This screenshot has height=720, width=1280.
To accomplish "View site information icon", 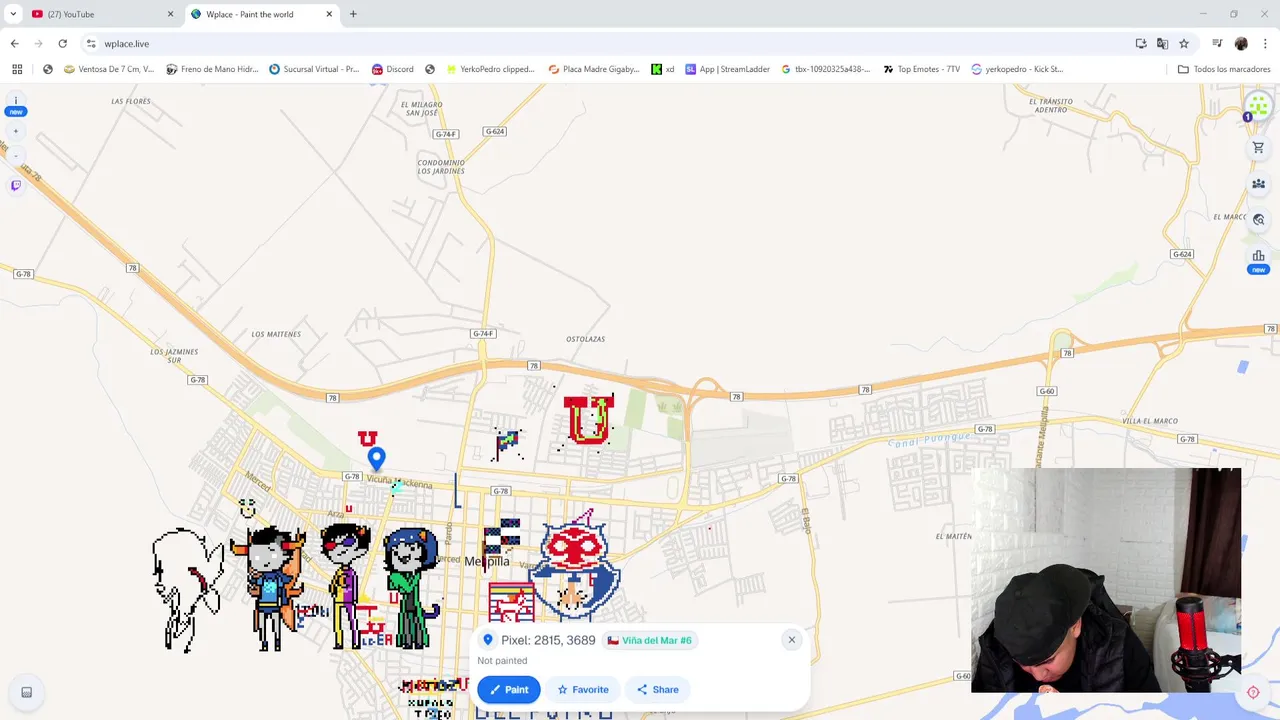I will 91,43.
